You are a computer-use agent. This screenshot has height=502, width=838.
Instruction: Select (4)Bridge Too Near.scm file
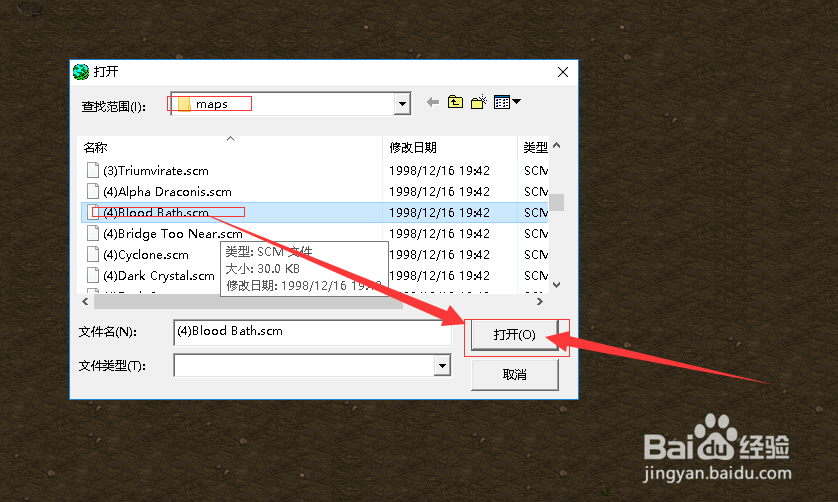coord(173,234)
